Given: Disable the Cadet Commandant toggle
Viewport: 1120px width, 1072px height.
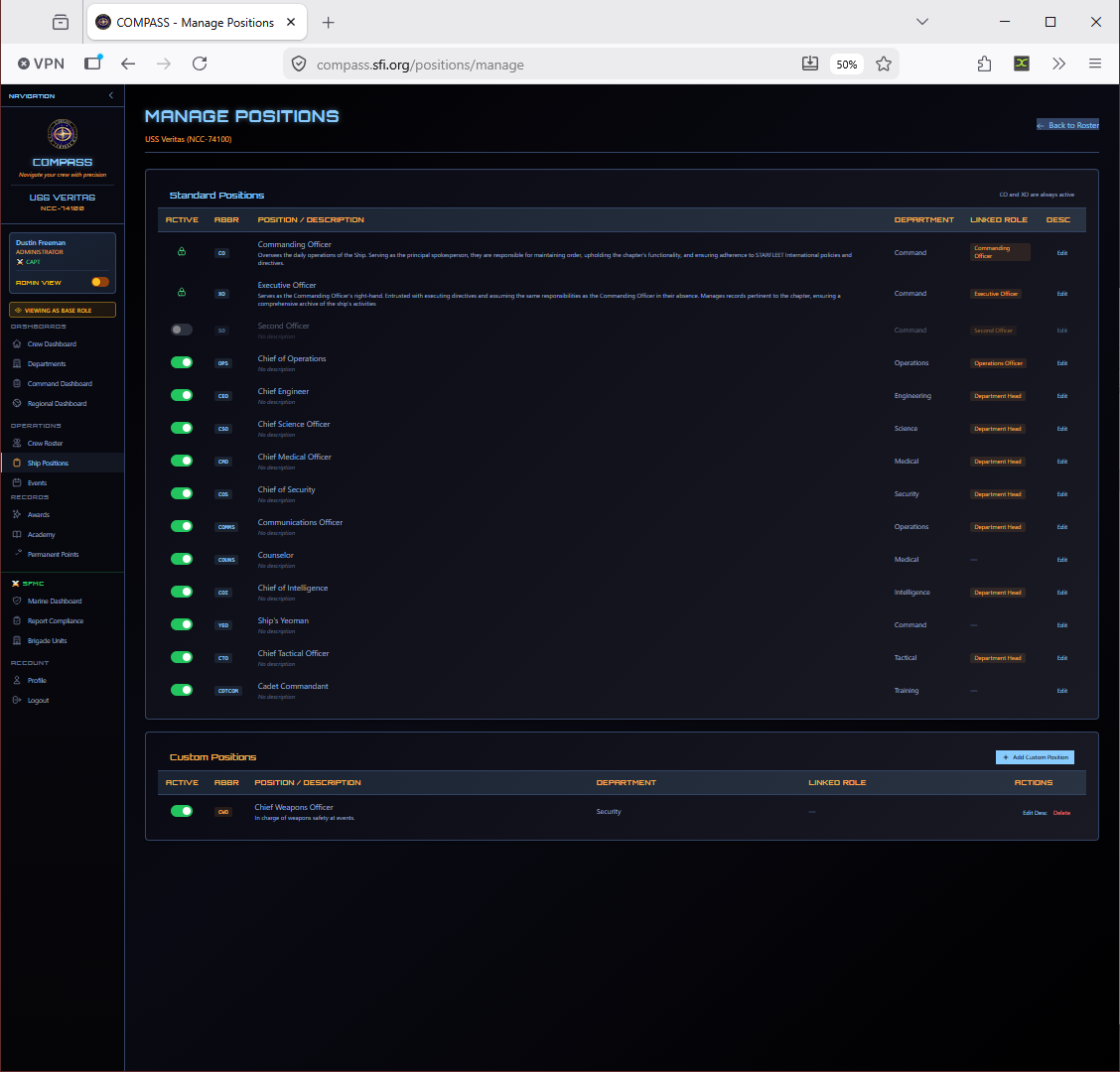Looking at the screenshot, I should click(x=182, y=691).
